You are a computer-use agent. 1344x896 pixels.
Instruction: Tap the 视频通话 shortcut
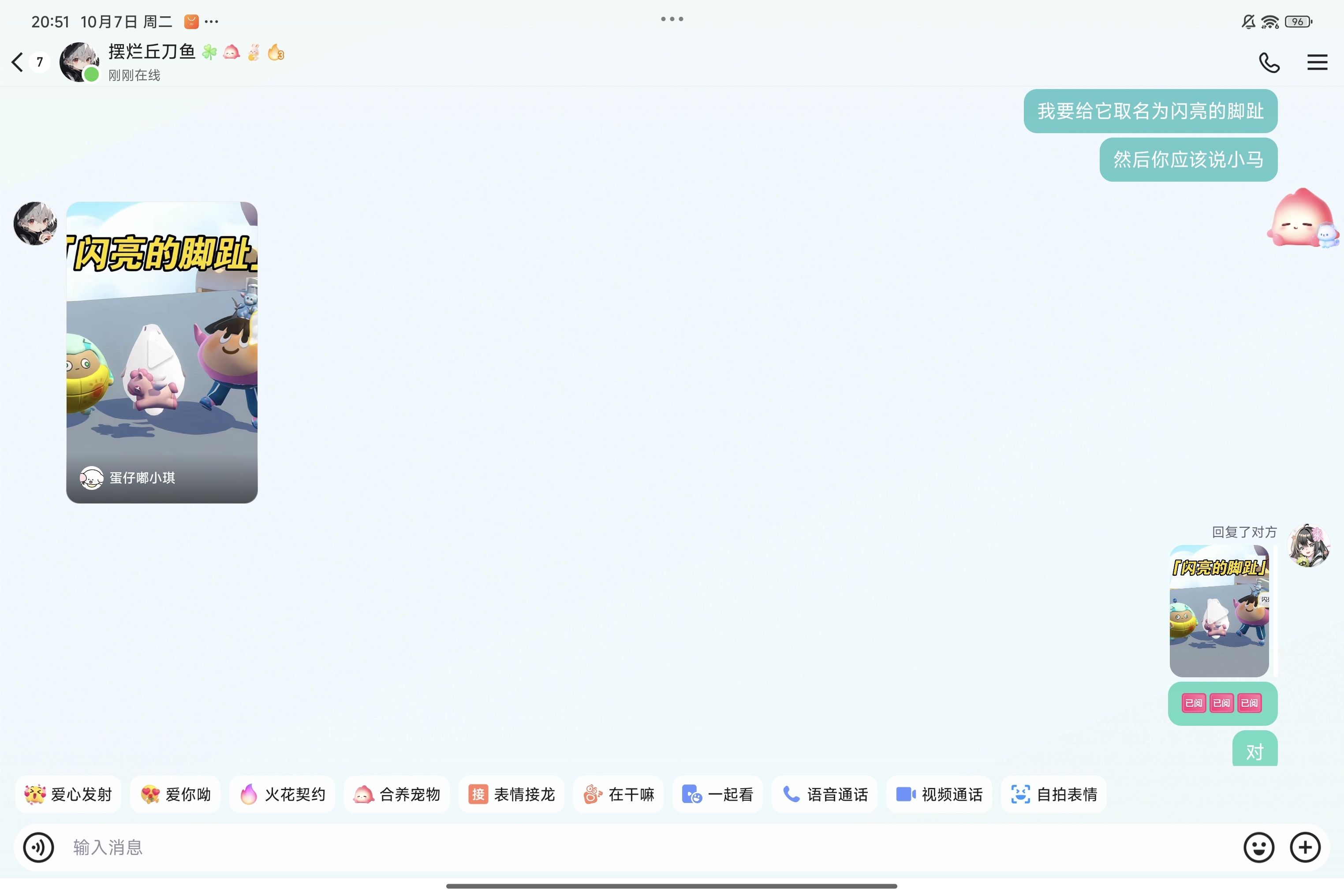click(x=939, y=794)
